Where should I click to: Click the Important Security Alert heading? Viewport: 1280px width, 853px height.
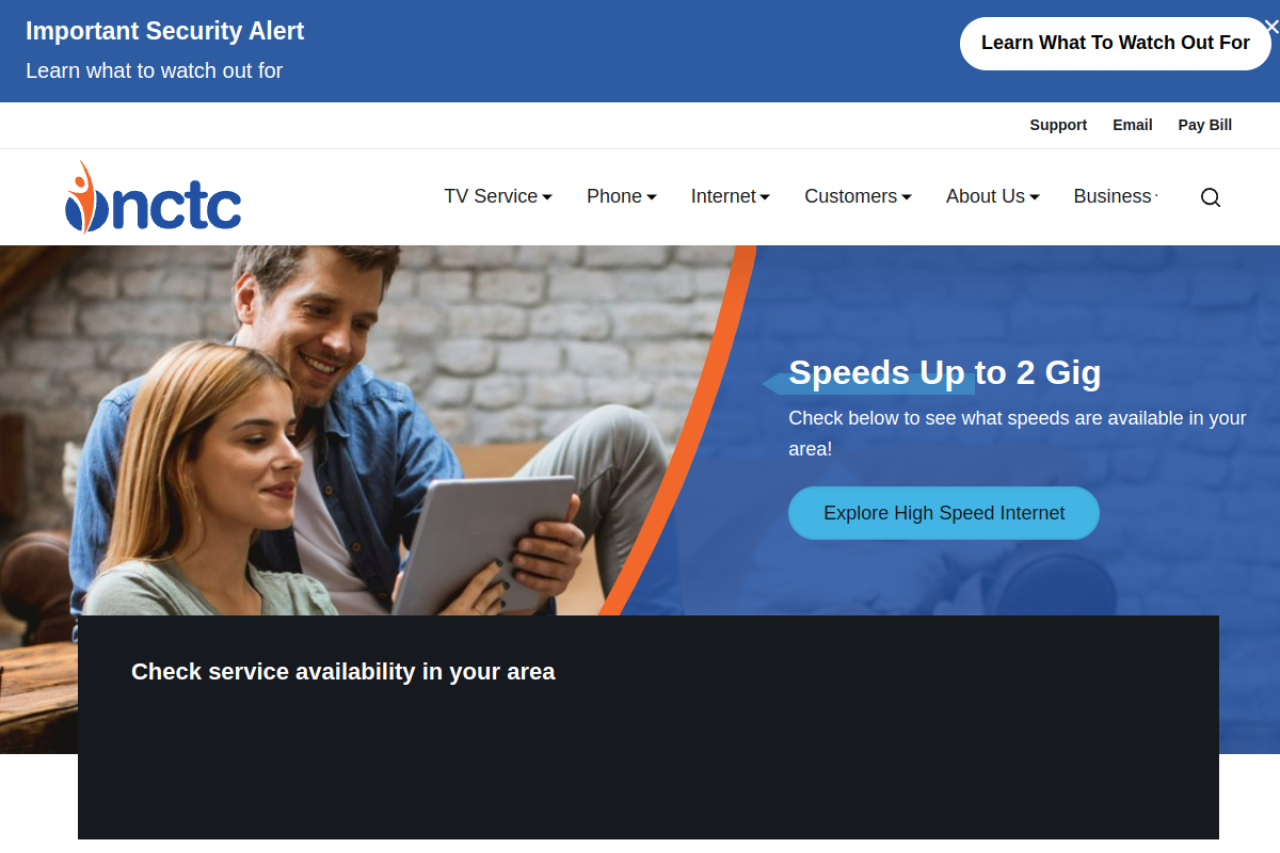click(x=165, y=31)
